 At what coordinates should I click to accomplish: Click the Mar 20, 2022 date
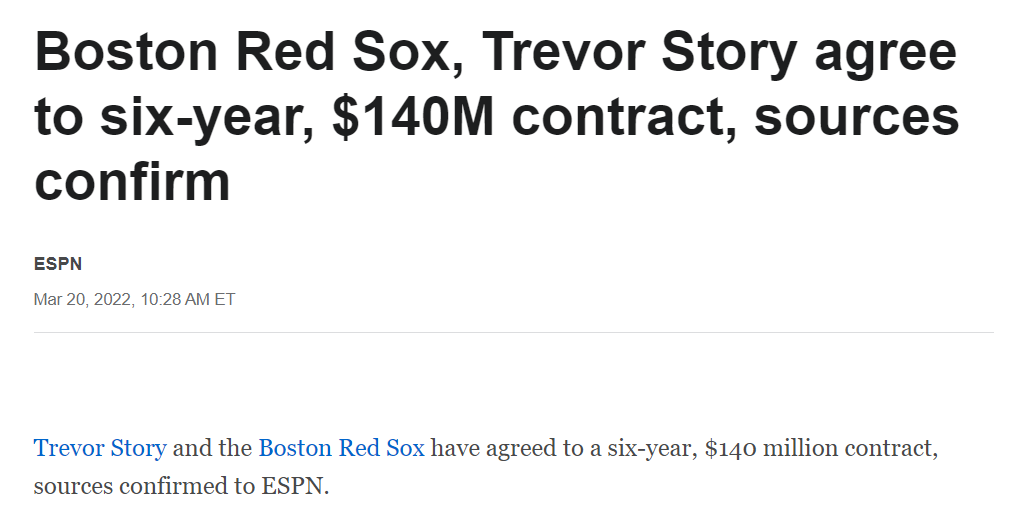(x=83, y=299)
